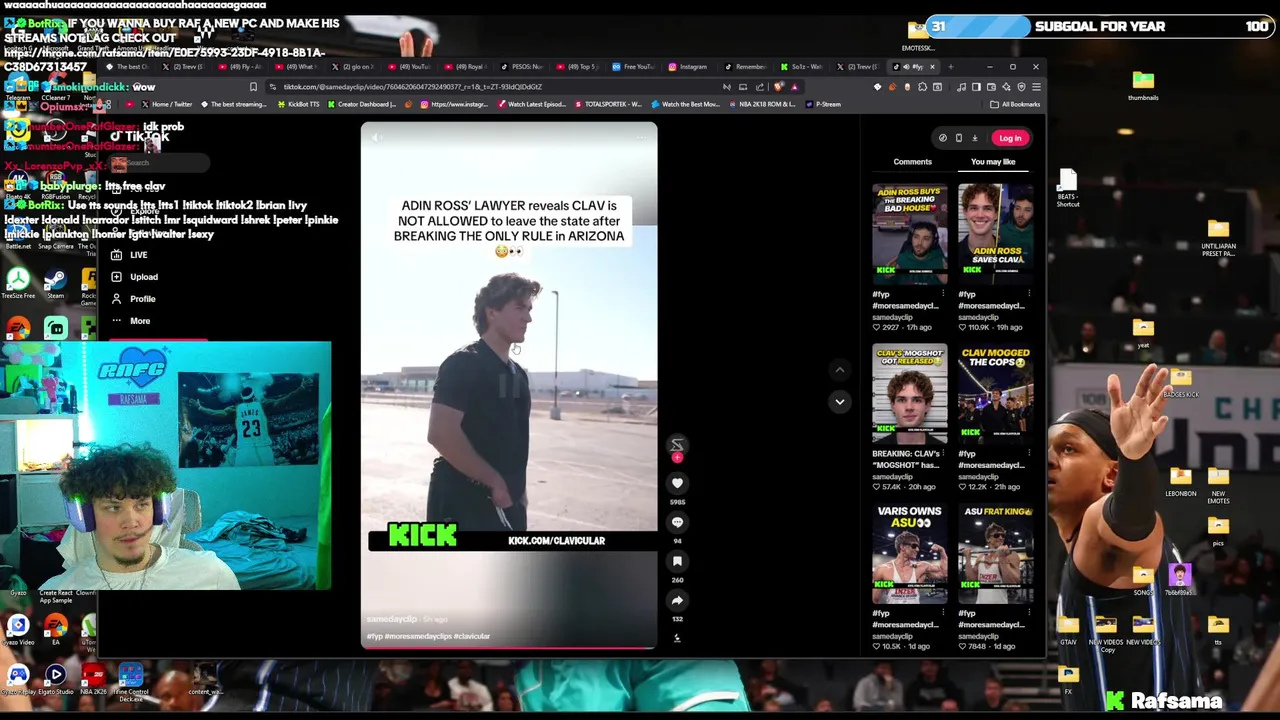This screenshot has width=1280, height=720.
Task: Open the Steam desktop shortcut
Action: (55, 283)
